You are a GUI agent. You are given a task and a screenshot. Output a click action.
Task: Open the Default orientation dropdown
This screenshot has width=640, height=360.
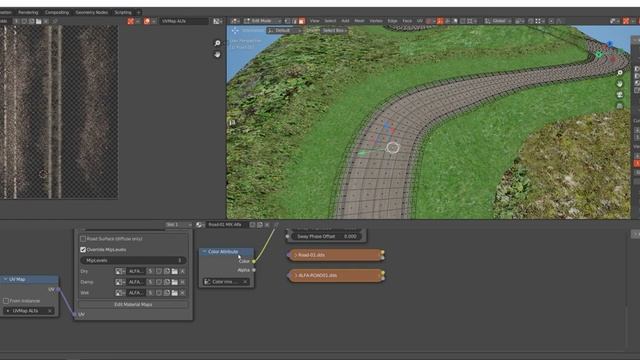(283, 31)
